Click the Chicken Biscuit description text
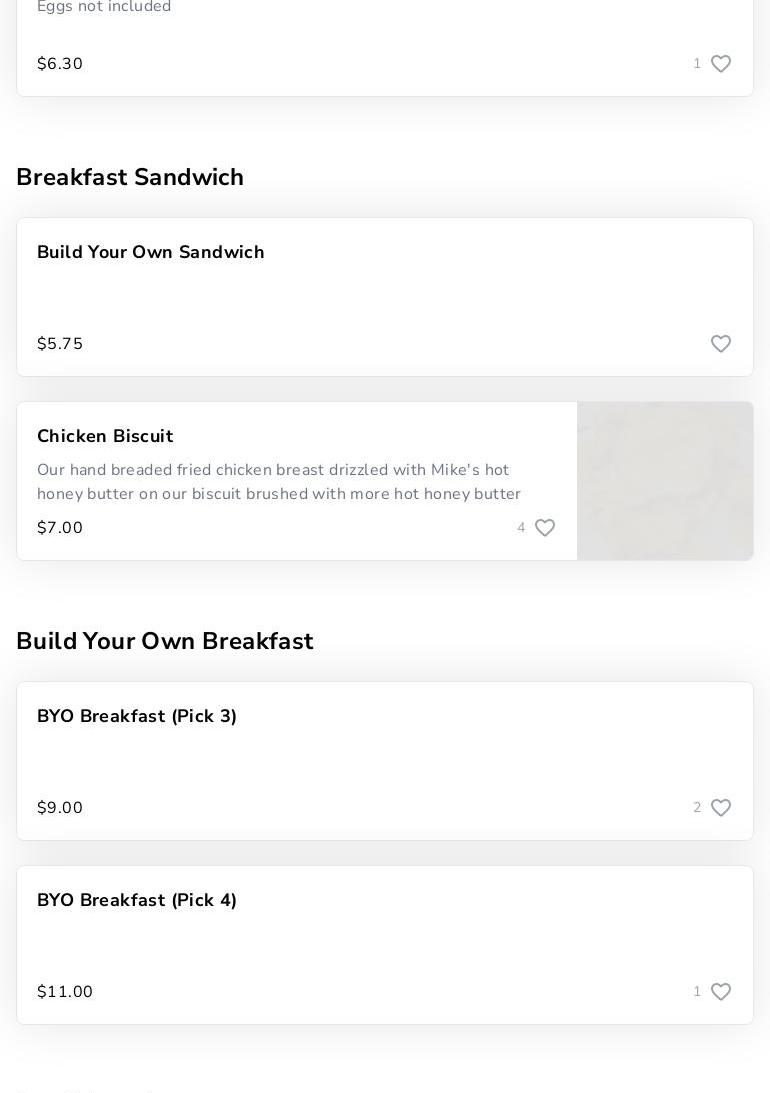This screenshot has width=770, height=1093. (x=279, y=482)
